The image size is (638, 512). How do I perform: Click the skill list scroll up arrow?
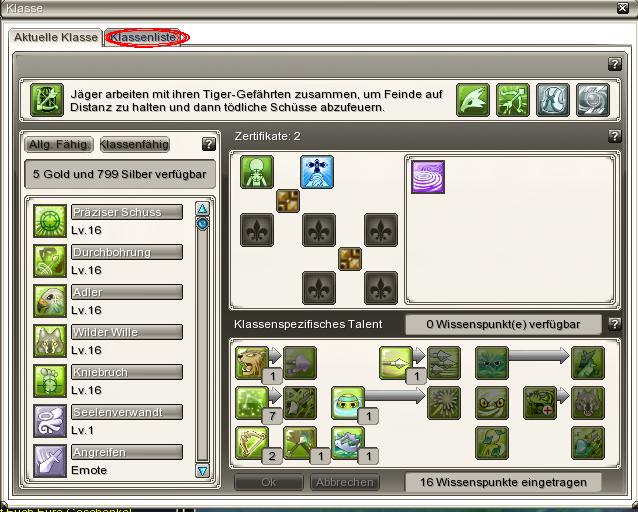[x=202, y=209]
